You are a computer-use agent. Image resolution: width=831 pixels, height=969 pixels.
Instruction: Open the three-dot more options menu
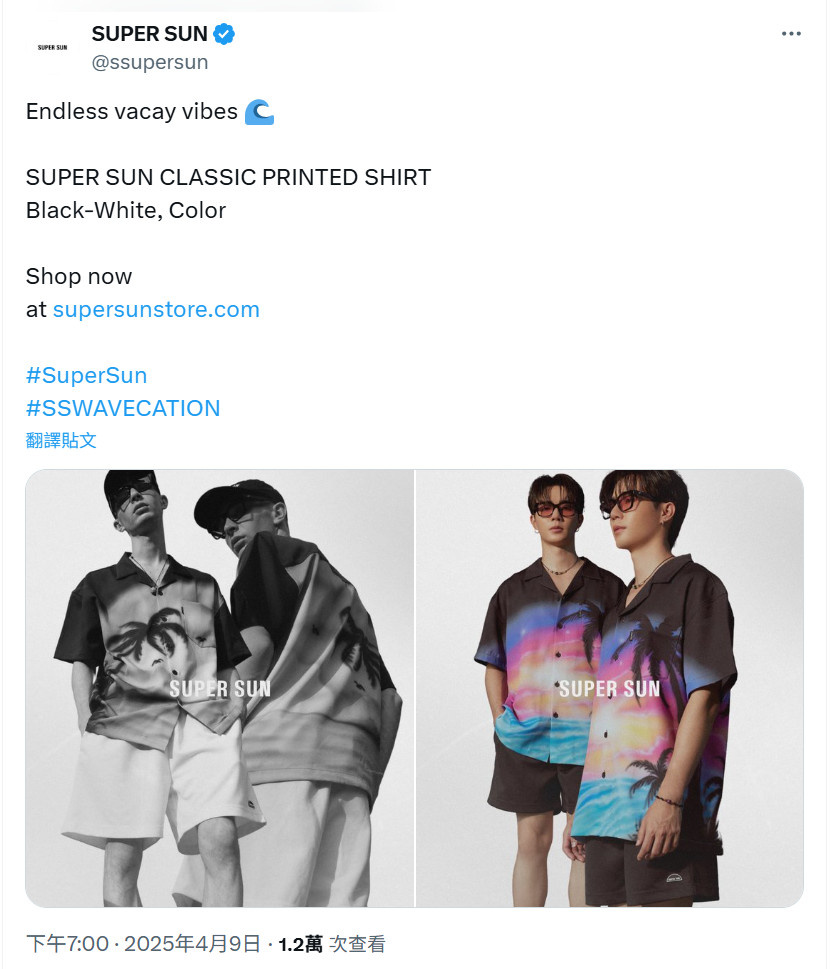(x=791, y=33)
